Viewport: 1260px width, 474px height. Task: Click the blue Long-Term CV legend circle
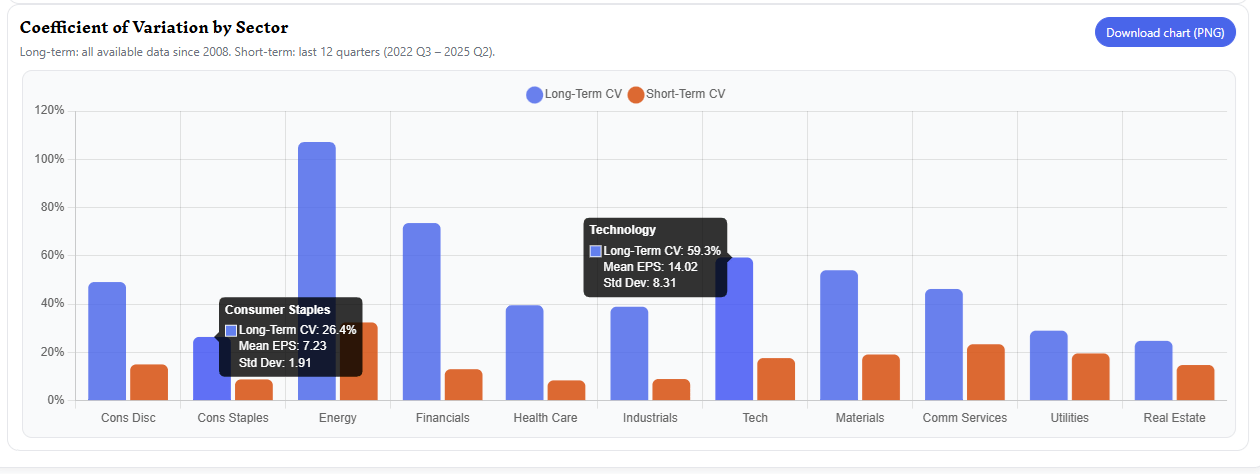pos(535,95)
